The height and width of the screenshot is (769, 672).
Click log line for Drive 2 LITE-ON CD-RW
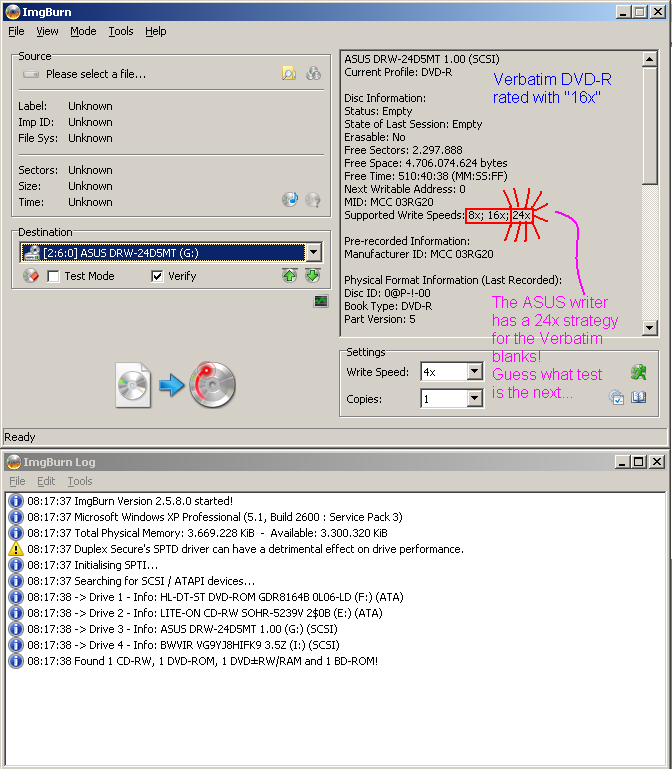click(x=205, y=613)
